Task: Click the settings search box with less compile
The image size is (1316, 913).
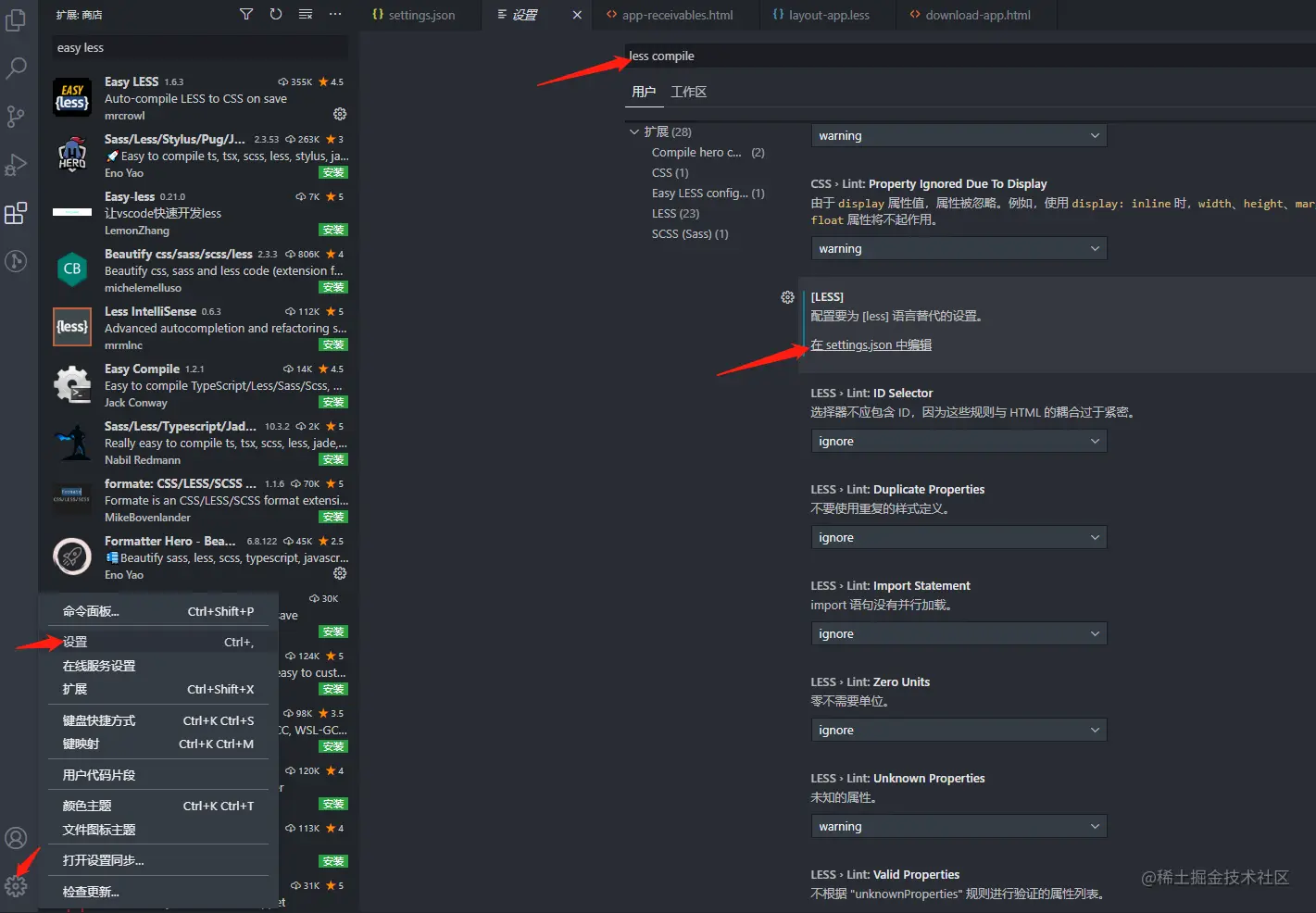Action: pyautogui.click(x=970, y=56)
